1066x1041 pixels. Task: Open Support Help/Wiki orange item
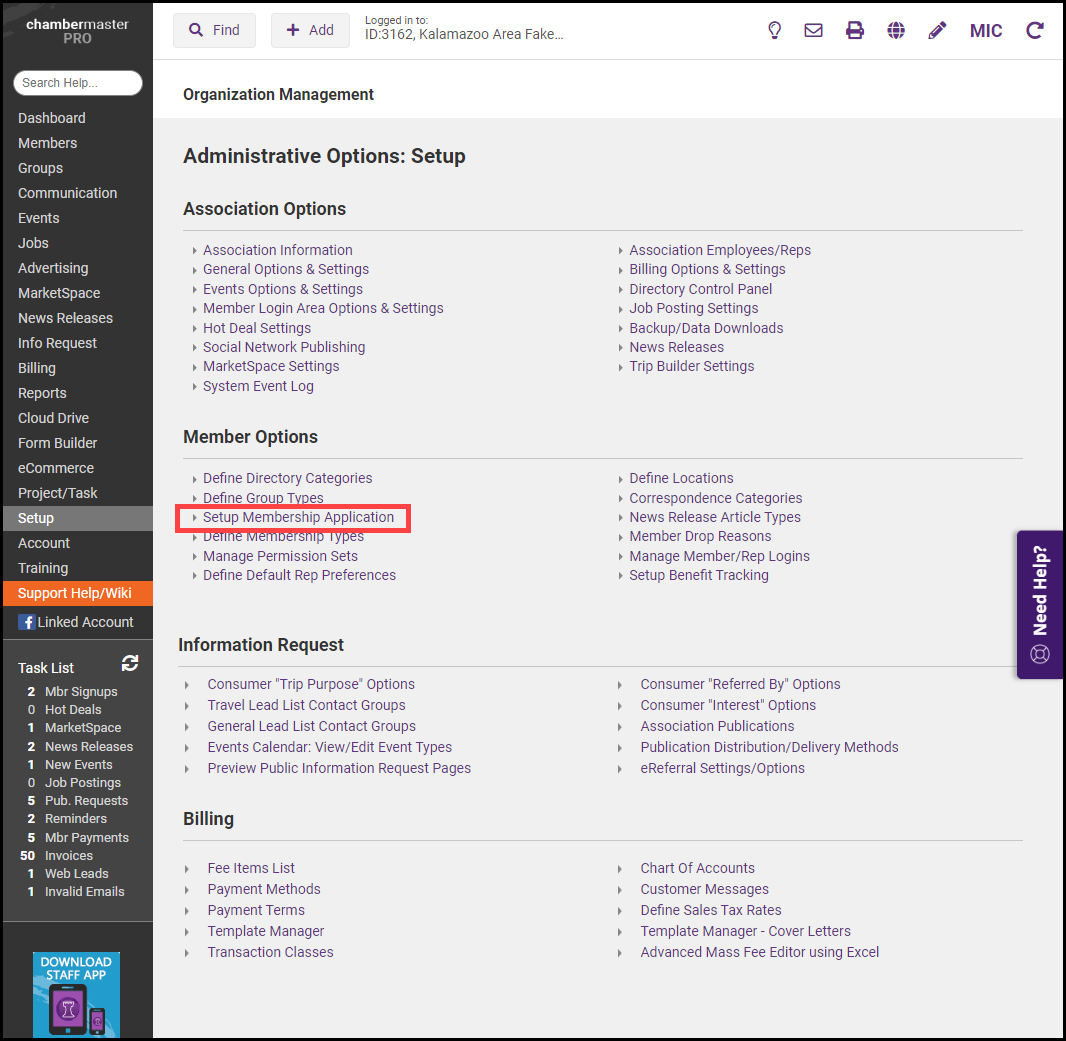[75, 593]
